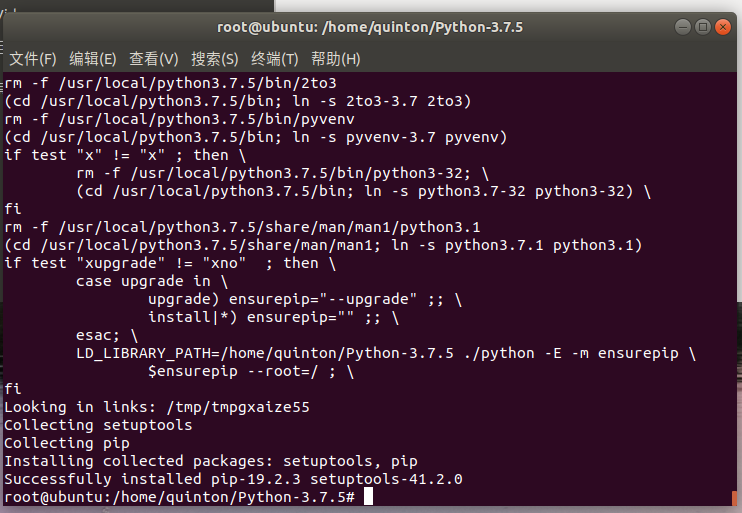Click line ending 'ln -s 2to3-3.7 2to3)'
The height and width of the screenshot is (513, 742).
click(x=238, y=101)
